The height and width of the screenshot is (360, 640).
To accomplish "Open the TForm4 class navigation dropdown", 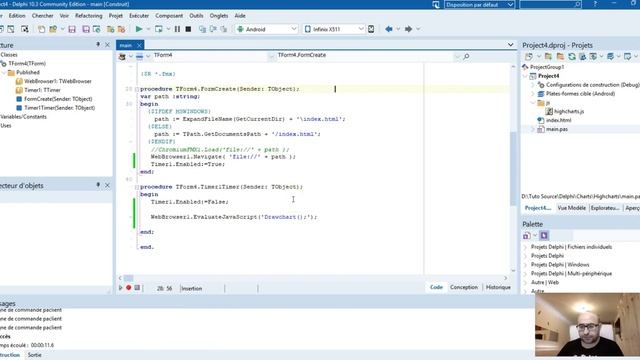I will pos(271,56).
